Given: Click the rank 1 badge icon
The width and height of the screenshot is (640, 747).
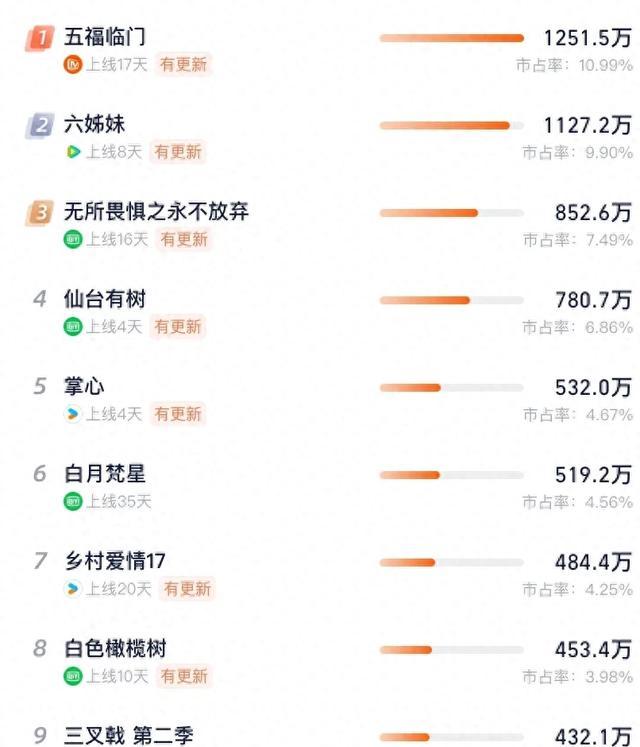Looking at the screenshot, I should (40, 38).
